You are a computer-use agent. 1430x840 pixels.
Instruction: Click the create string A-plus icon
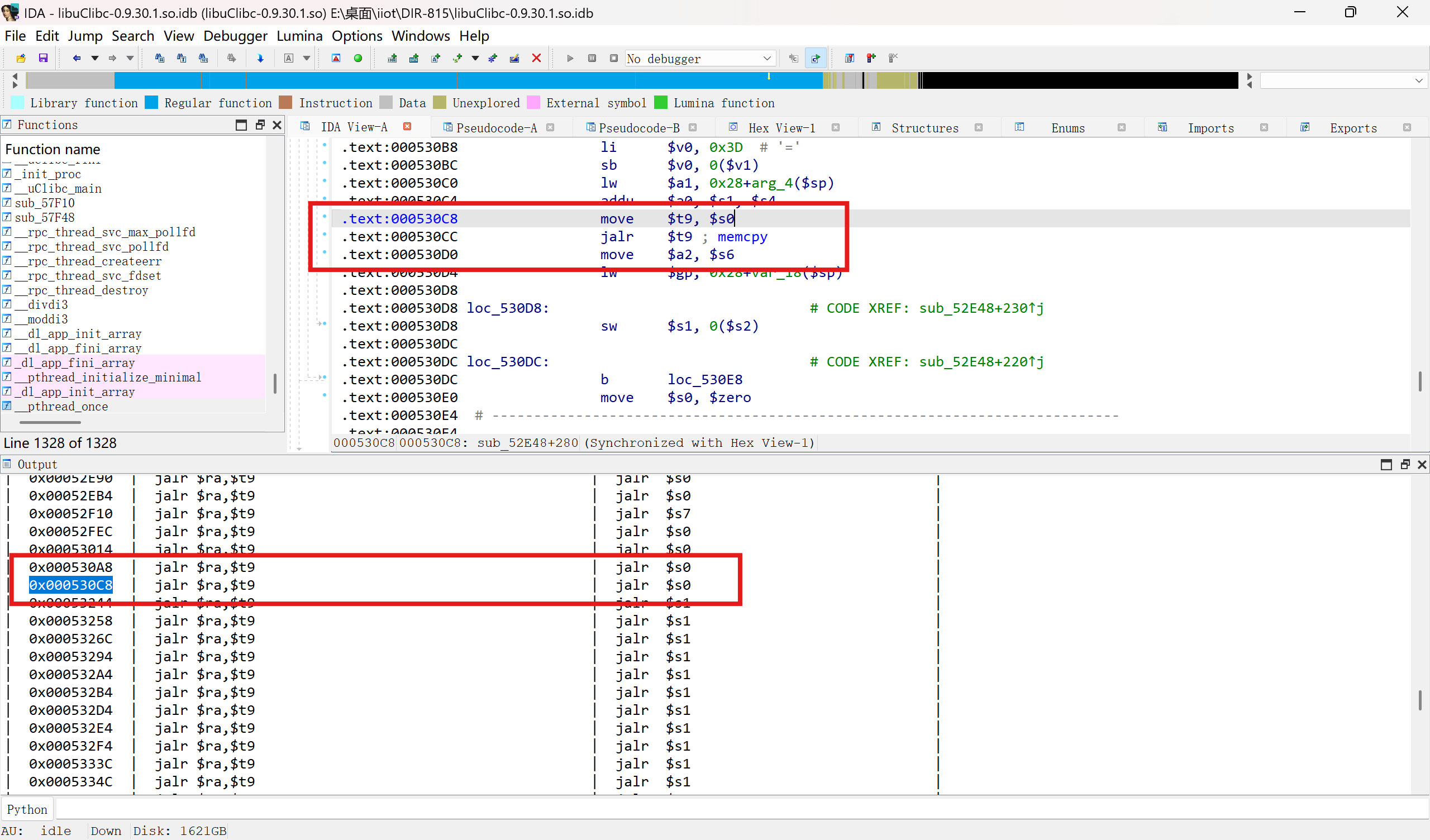[x=436, y=58]
